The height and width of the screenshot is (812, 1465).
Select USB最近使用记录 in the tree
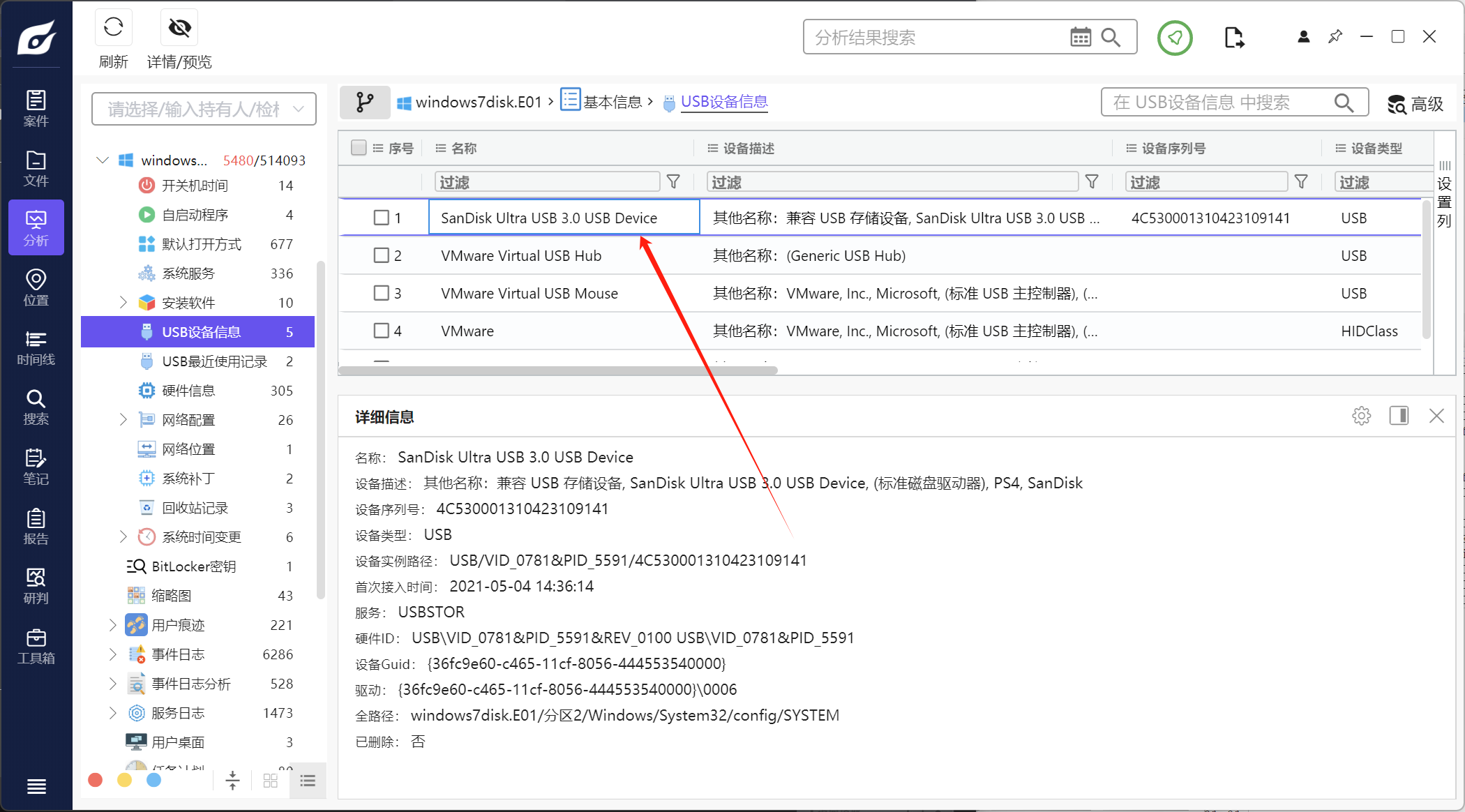pos(214,361)
